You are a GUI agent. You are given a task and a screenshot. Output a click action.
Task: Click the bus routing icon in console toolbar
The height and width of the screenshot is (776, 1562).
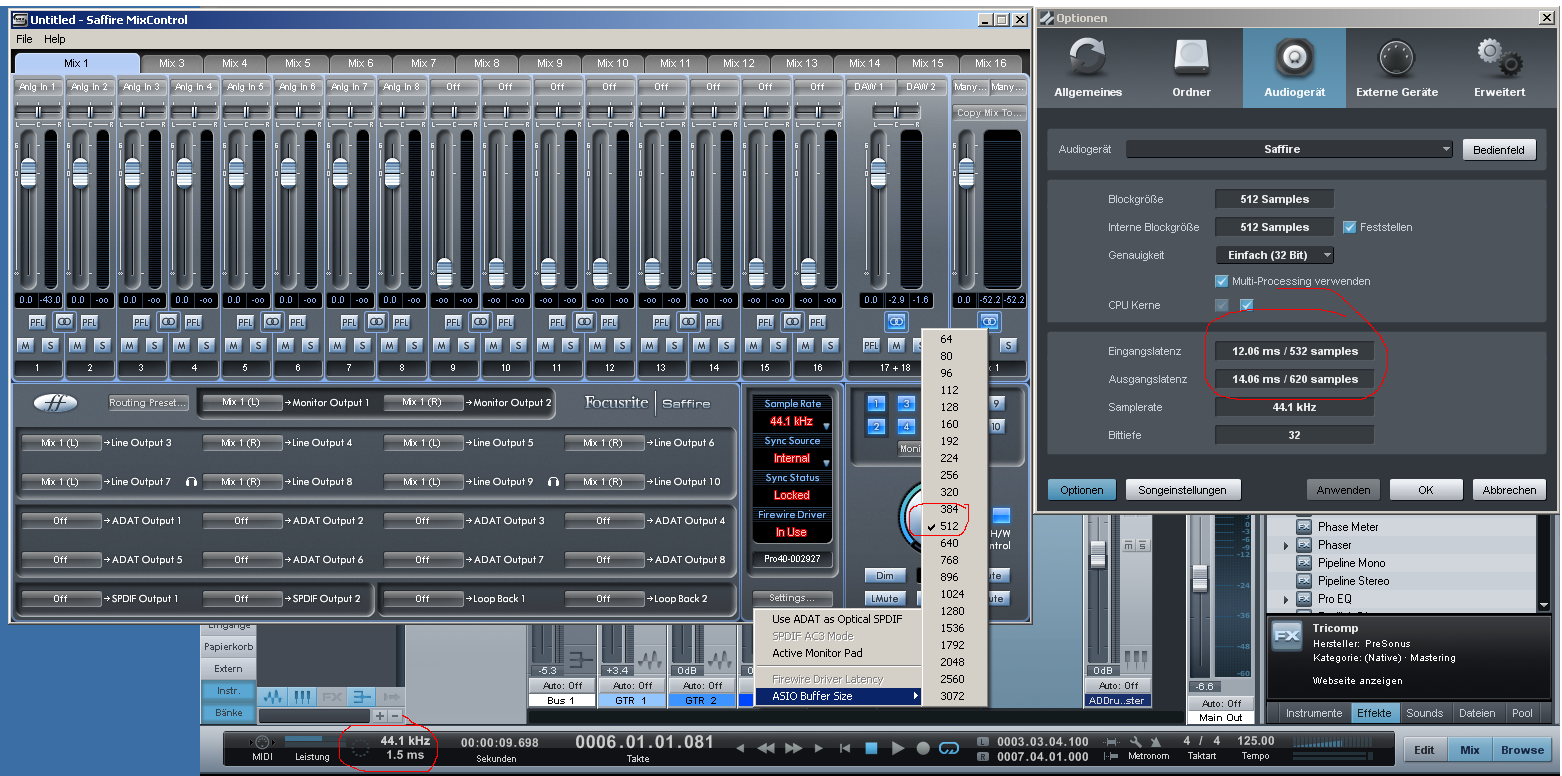(x=362, y=697)
